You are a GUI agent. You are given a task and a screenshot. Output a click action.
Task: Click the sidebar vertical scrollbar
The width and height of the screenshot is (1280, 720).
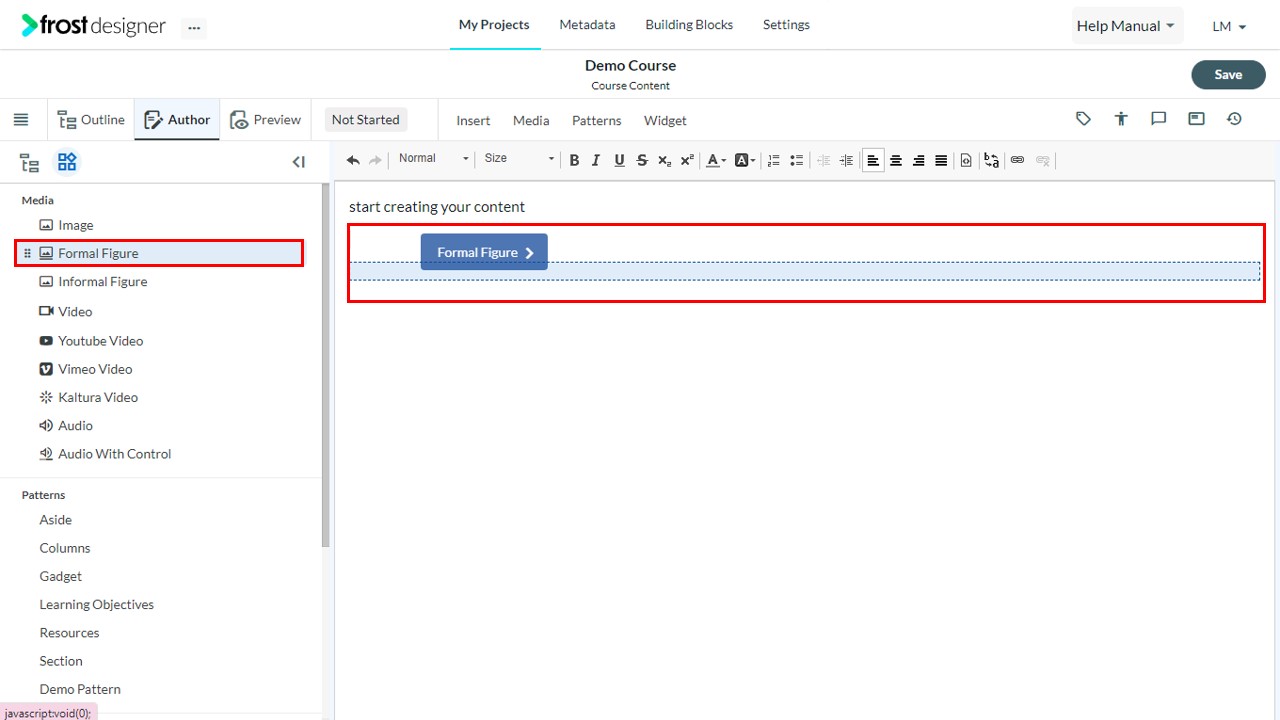coord(325,365)
